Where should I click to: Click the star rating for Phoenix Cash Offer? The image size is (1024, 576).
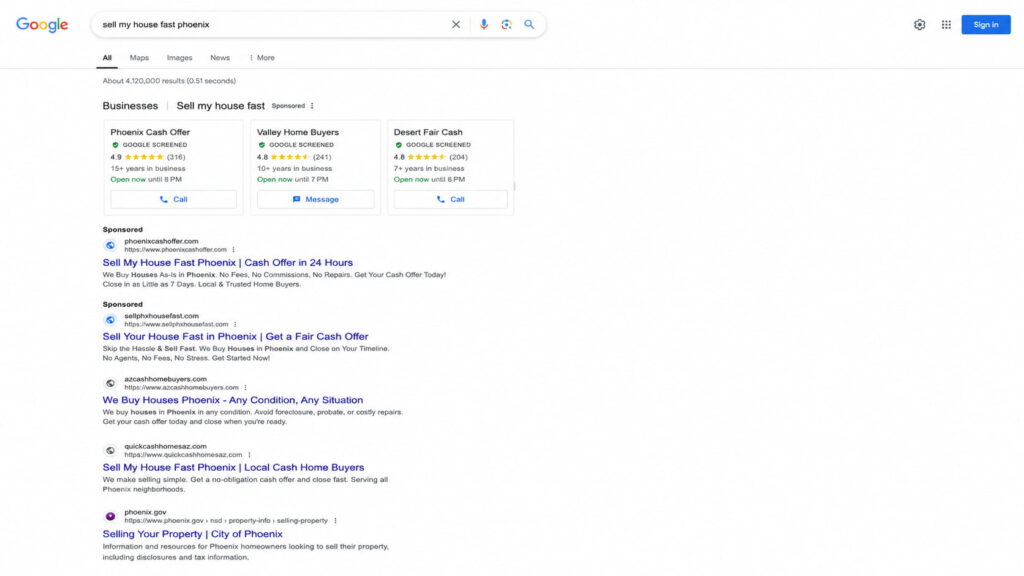[144, 157]
